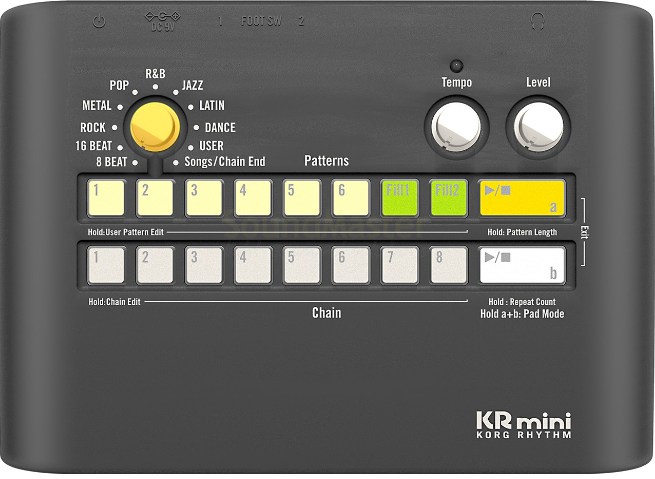Image resolution: width=655 pixels, height=479 pixels.
Task: Choose the LATIN genre position
Action: [212, 105]
